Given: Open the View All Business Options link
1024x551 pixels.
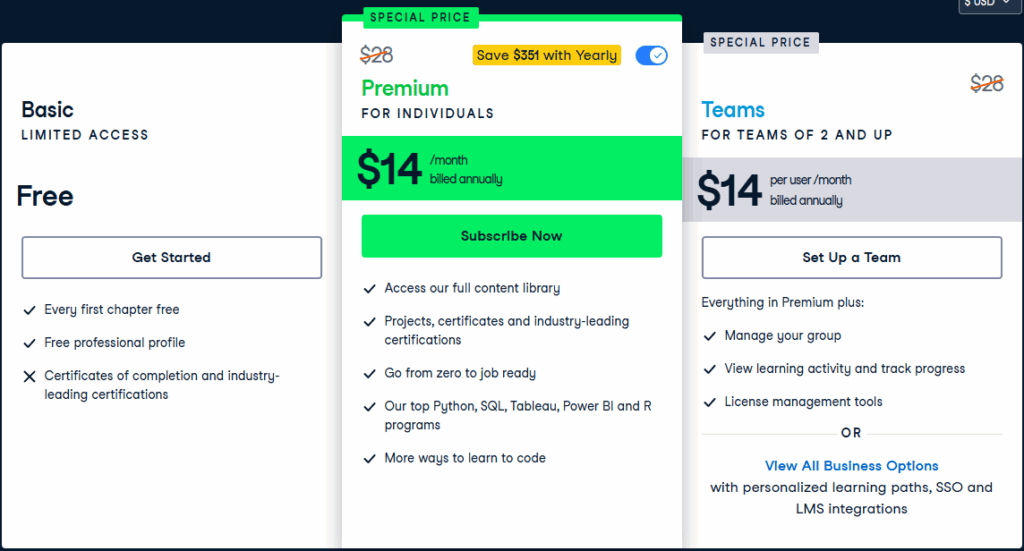Looking at the screenshot, I should 851,466.
